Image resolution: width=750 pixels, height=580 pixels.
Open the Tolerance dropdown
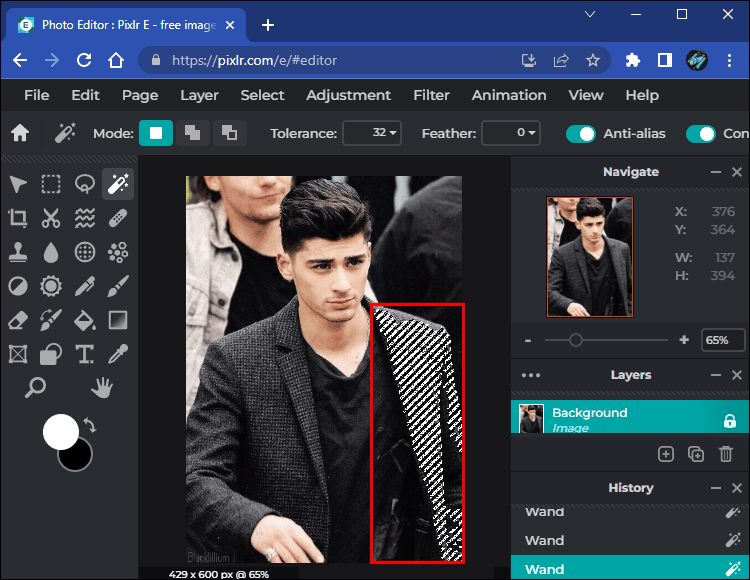[372, 133]
